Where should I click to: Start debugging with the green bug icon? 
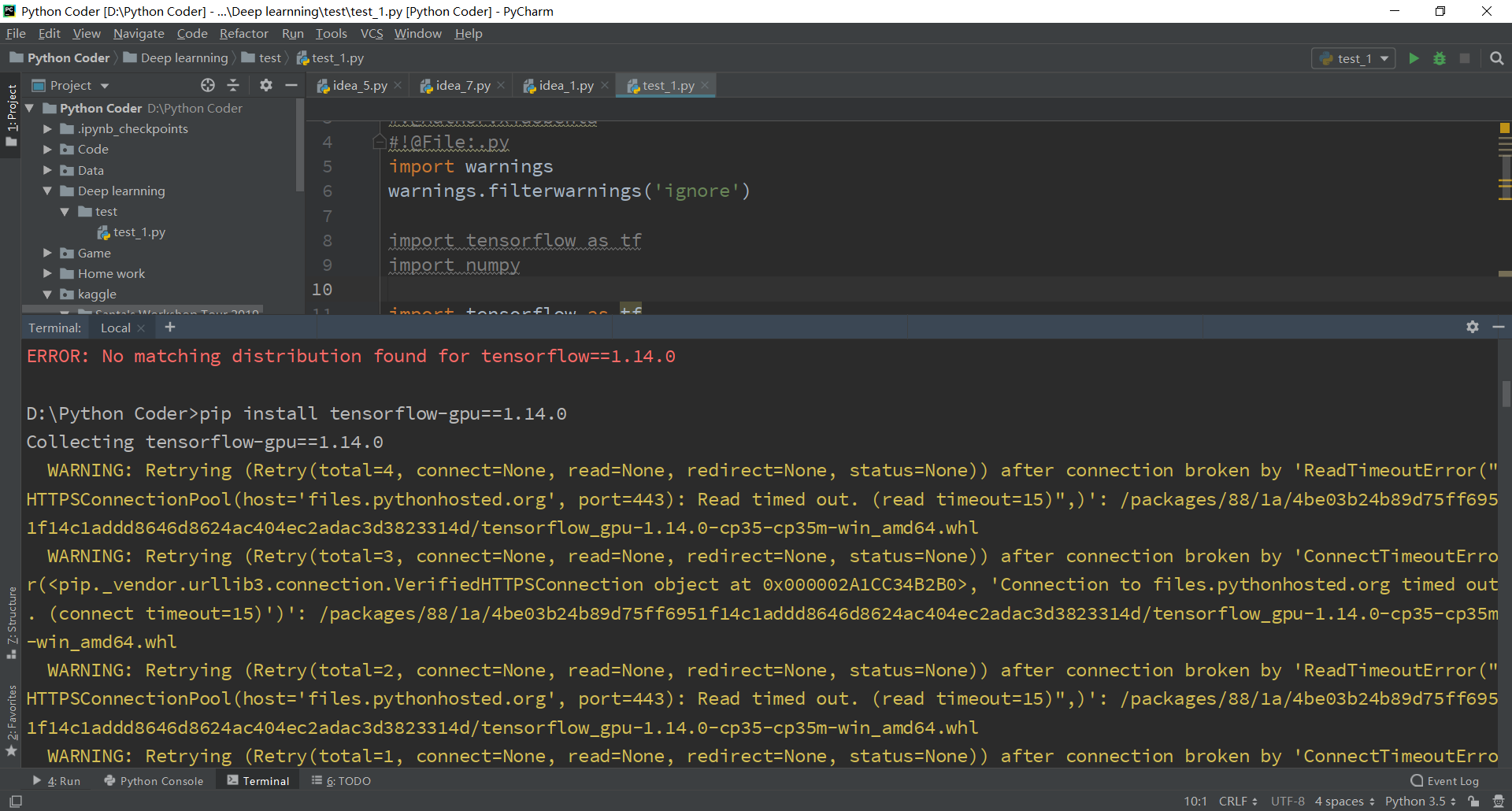tap(1440, 58)
